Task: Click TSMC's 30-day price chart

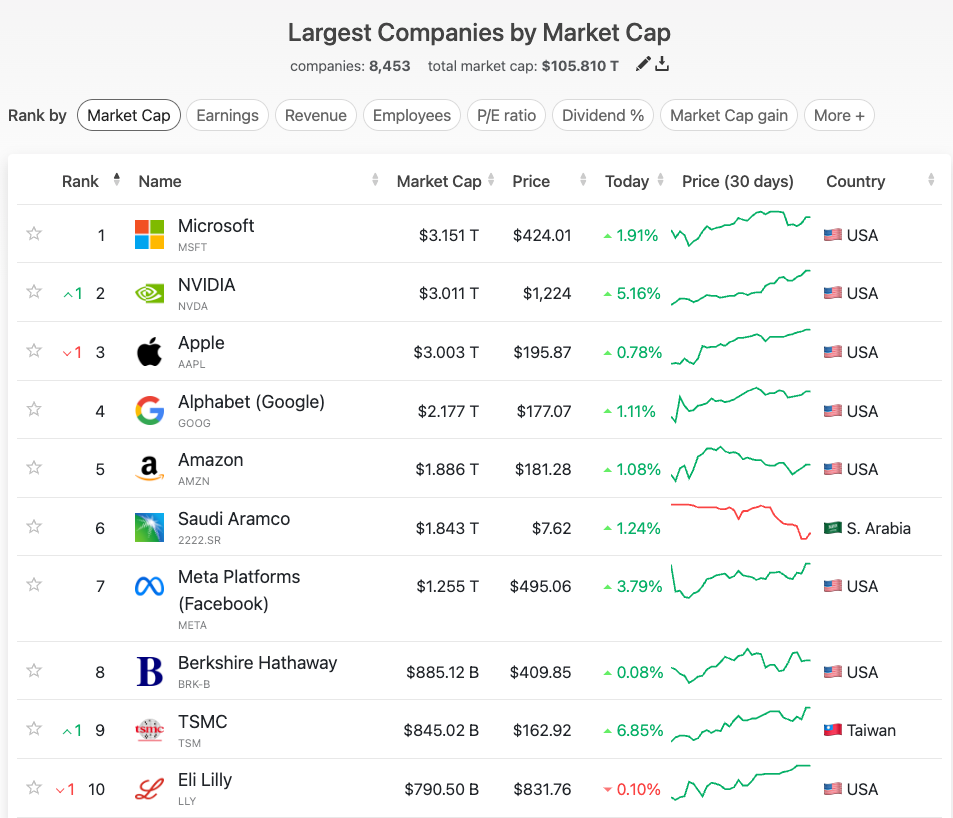Action: point(741,724)
